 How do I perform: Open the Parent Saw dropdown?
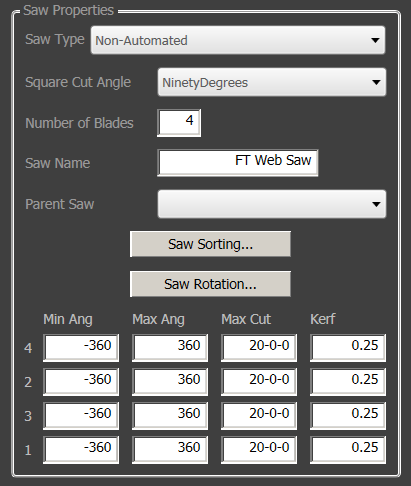coord(272,204)
